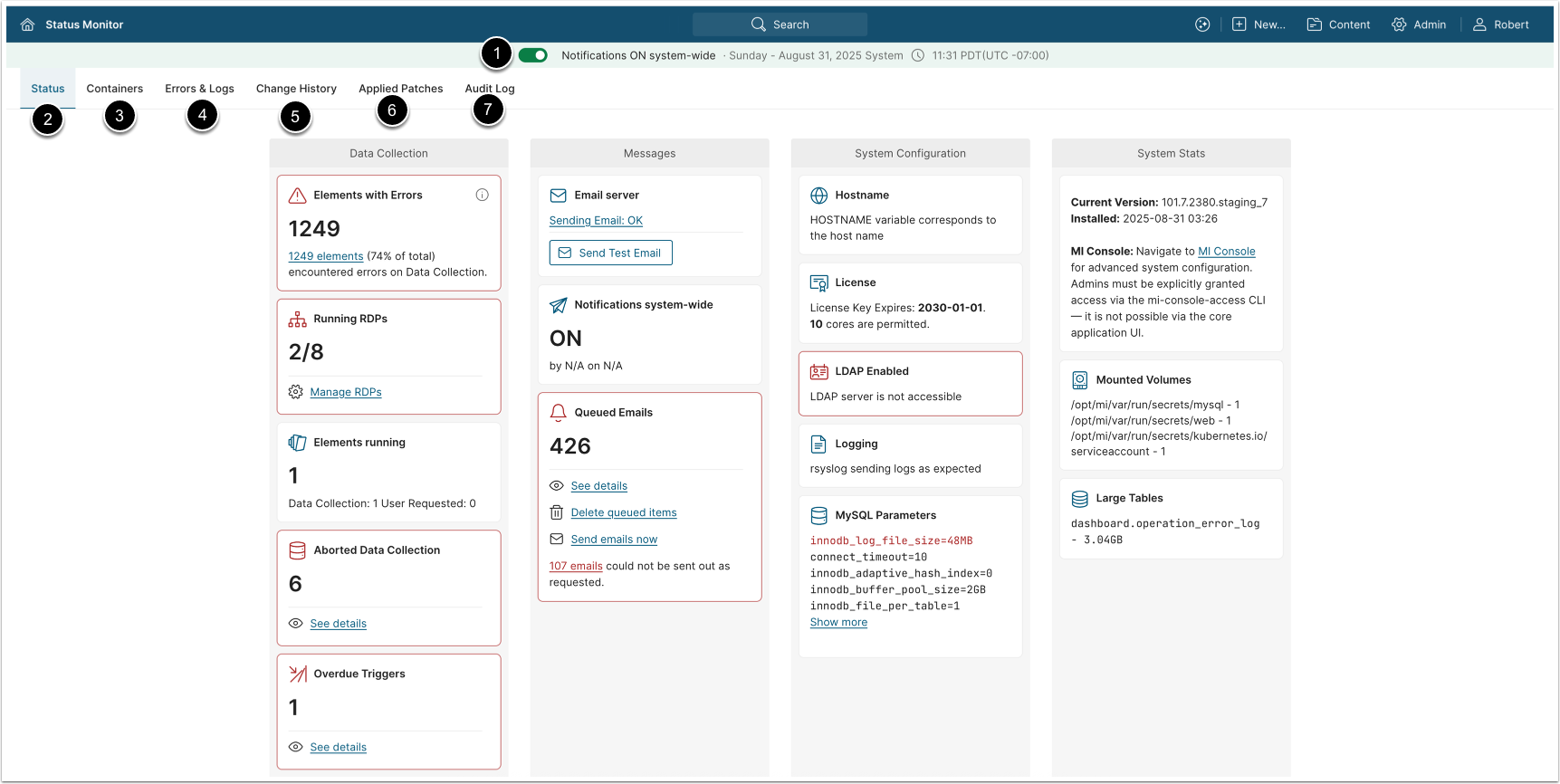Click the trash icon beside Delete queued items
This screenshot has height=784, width=1560.
(x=557, y=512)
